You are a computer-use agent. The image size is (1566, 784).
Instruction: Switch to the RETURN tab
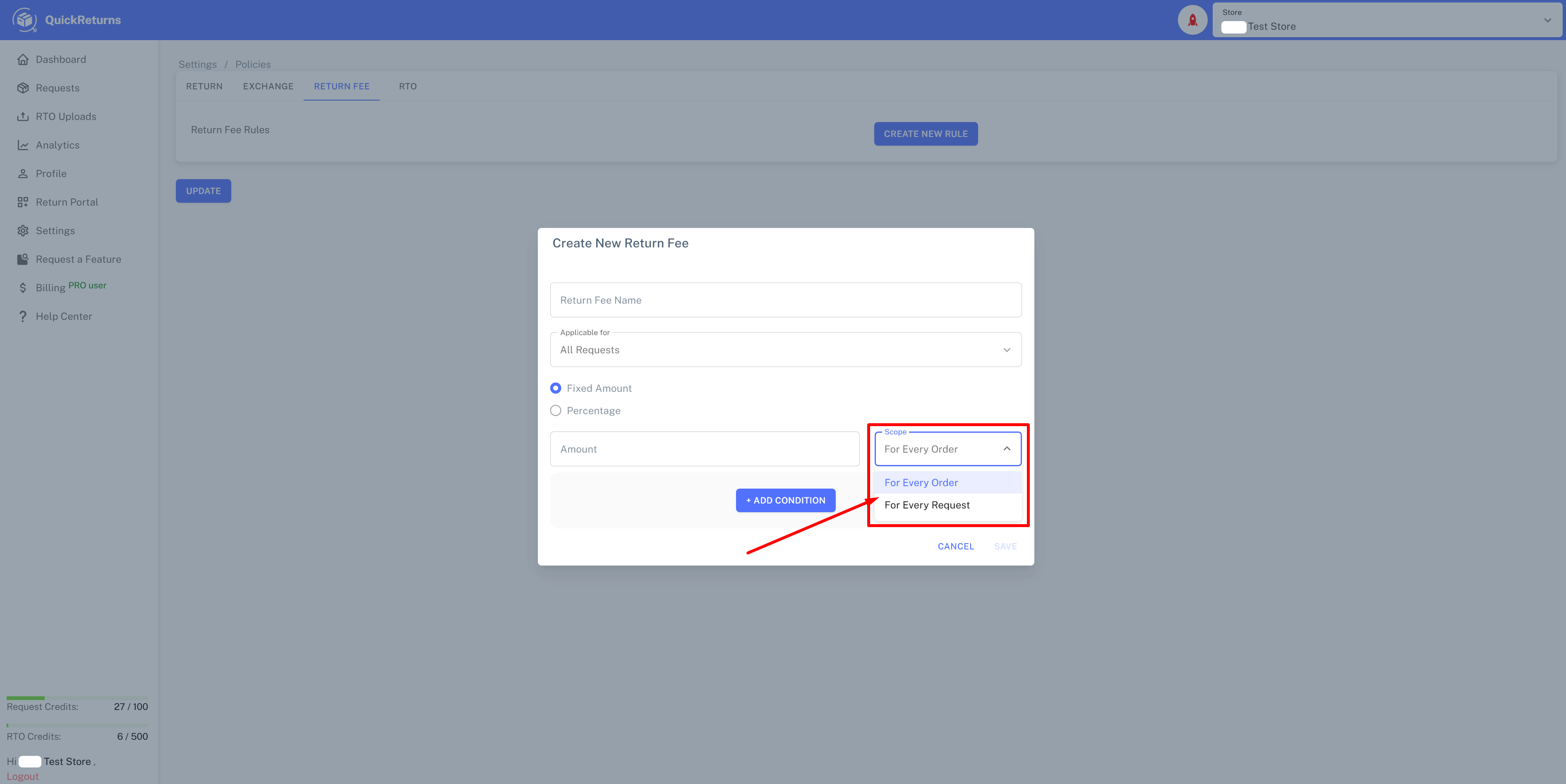[x=204, y=86]
